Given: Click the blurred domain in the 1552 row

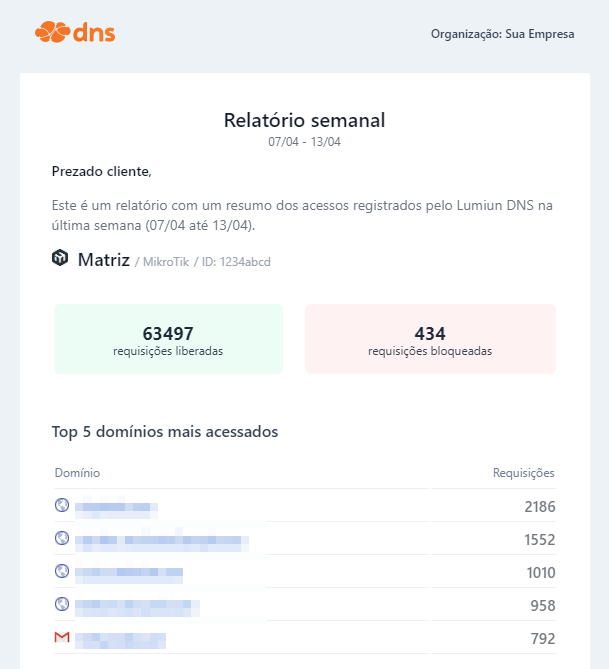Looking at the screenshot, I should (x=160, y=543).
